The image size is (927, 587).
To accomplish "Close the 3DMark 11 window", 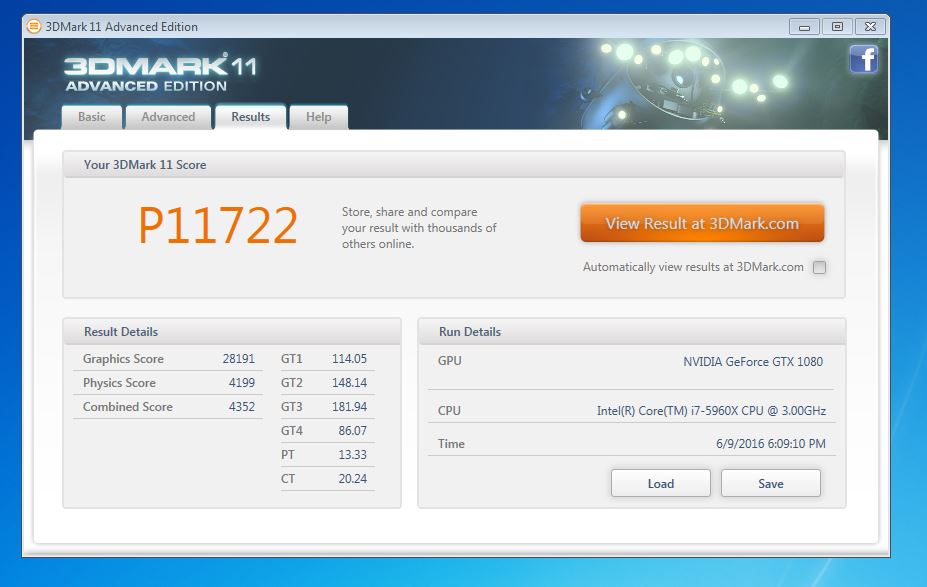I will tap(870, 27).
